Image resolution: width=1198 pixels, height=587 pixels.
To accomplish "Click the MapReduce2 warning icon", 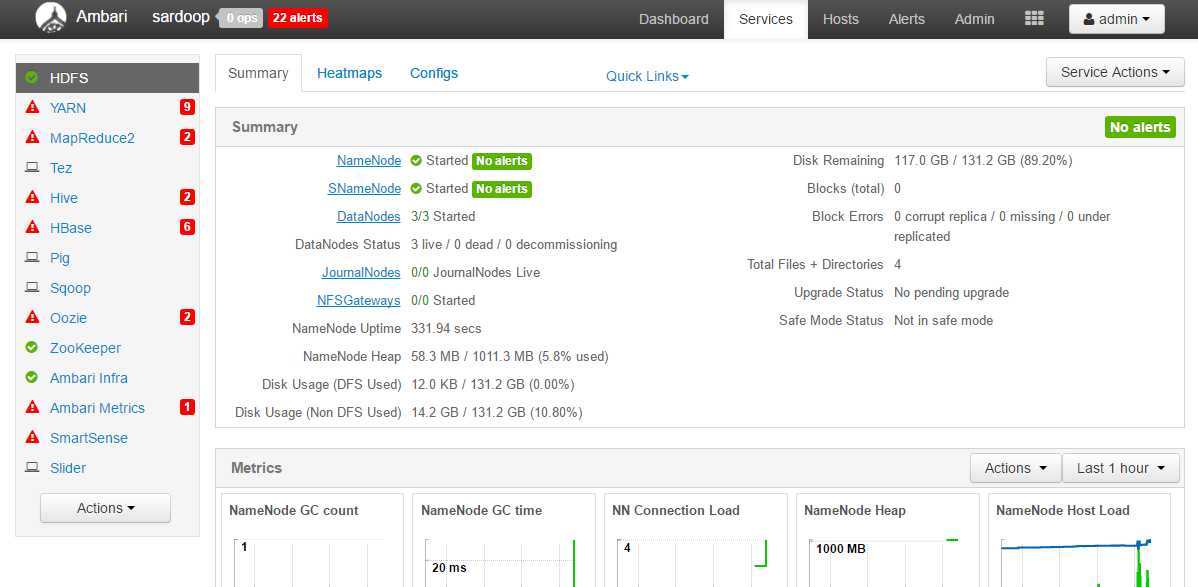I will [32, 137].
